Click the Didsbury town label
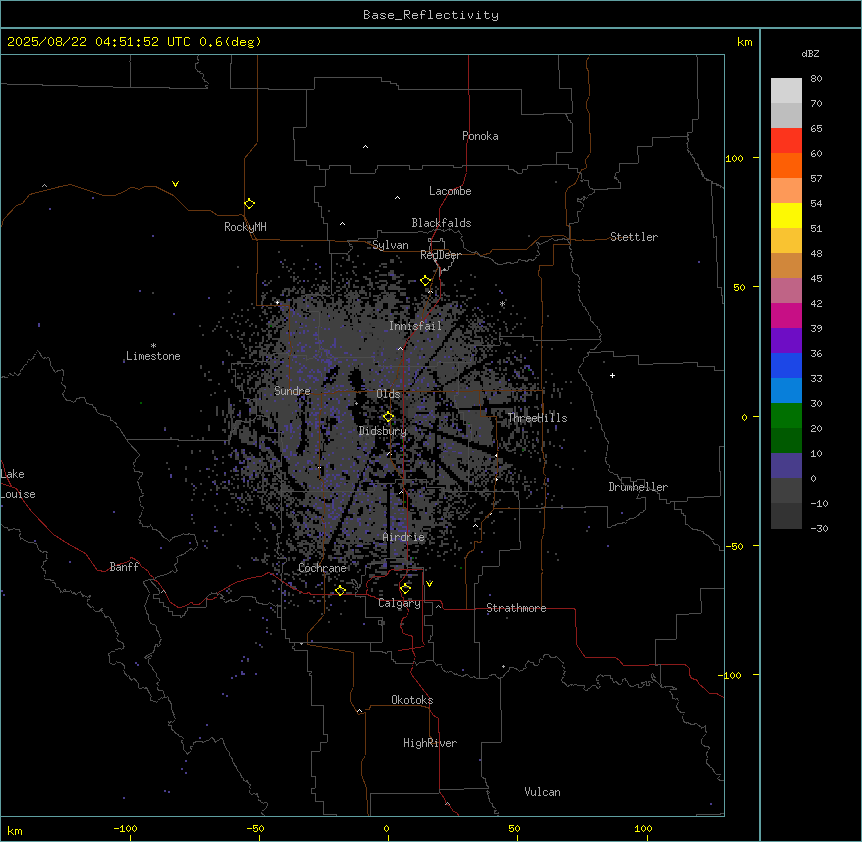 [383, 431]
